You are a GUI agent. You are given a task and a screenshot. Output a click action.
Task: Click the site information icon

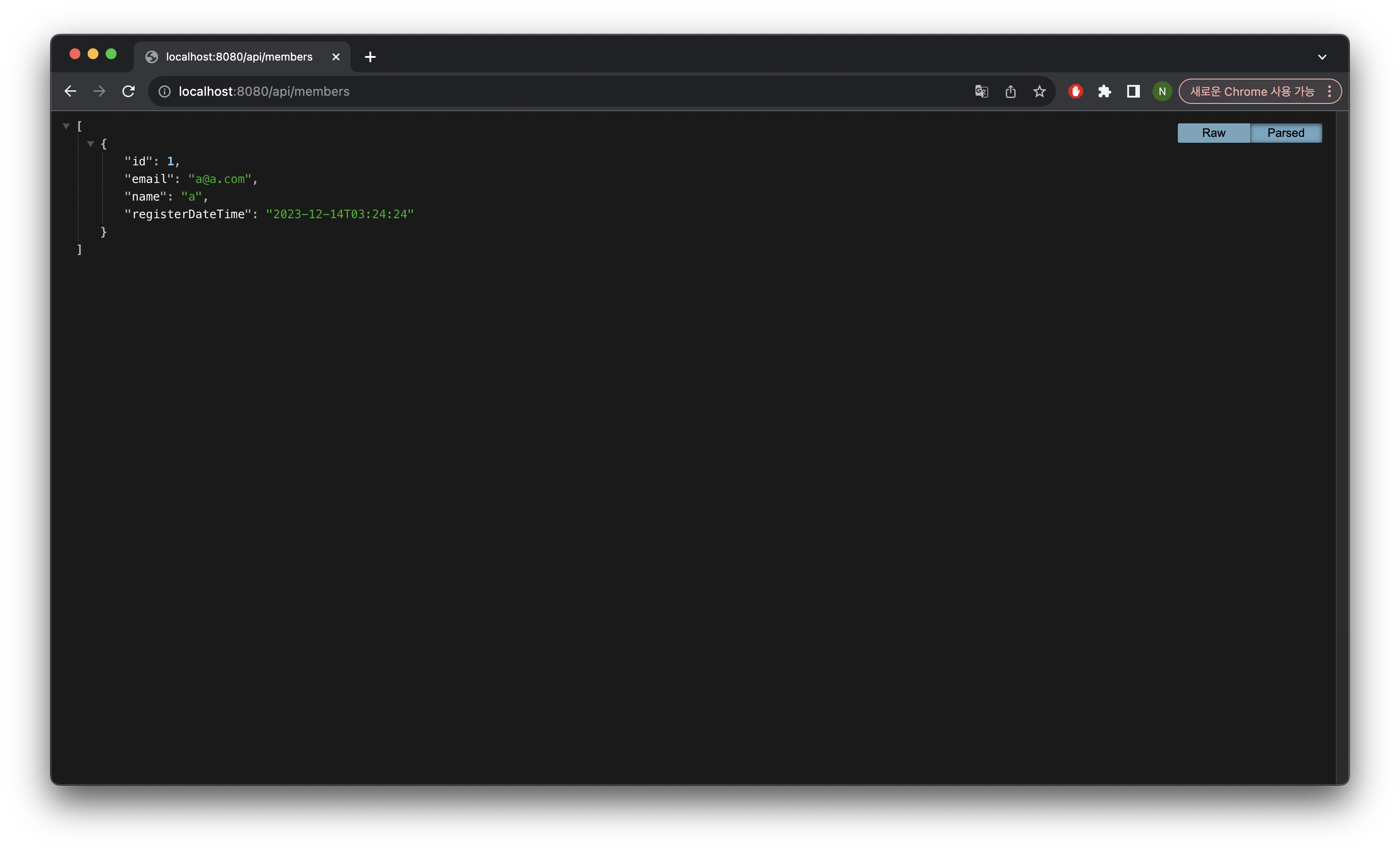pos(165,92)
